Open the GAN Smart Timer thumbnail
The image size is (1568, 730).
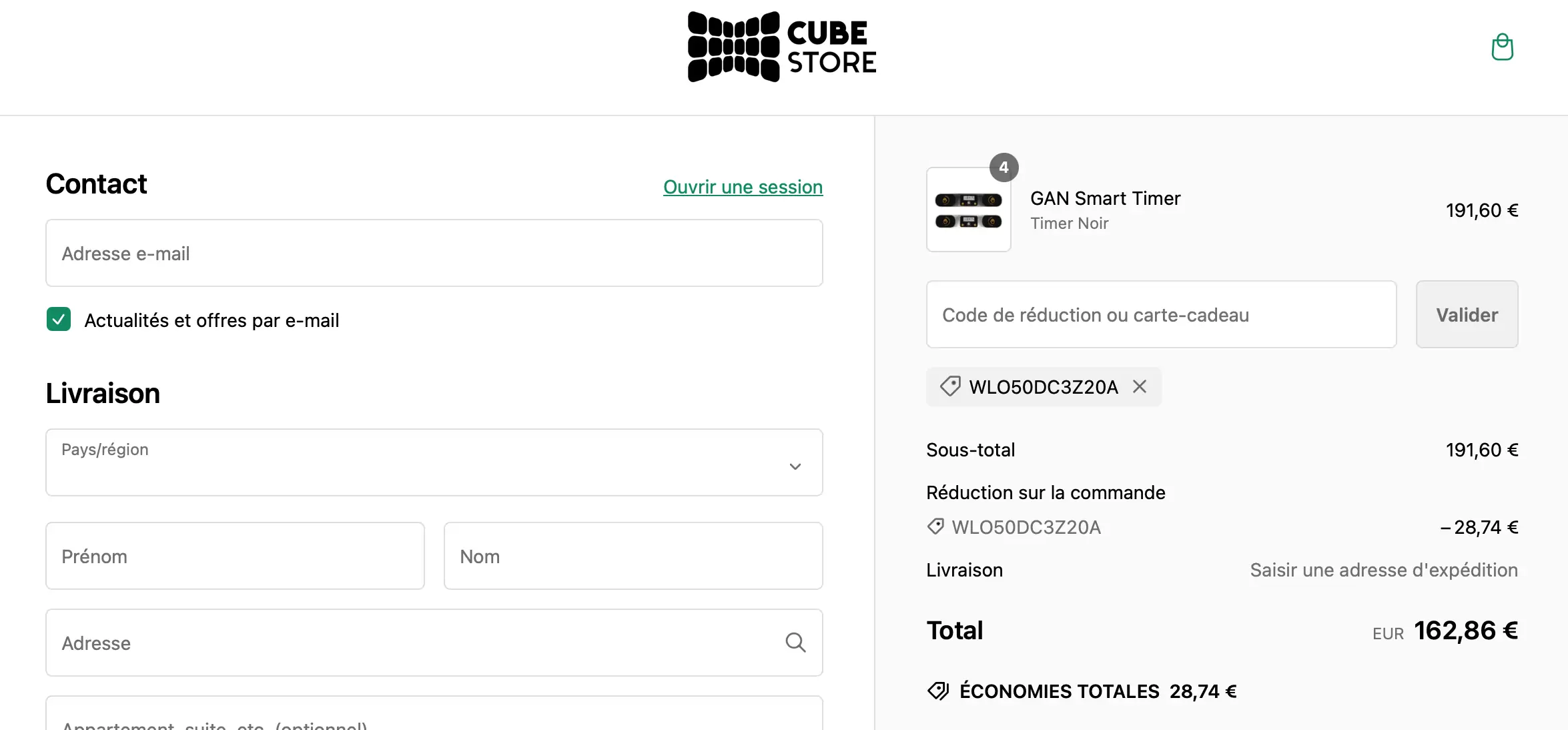click(968, 210)
